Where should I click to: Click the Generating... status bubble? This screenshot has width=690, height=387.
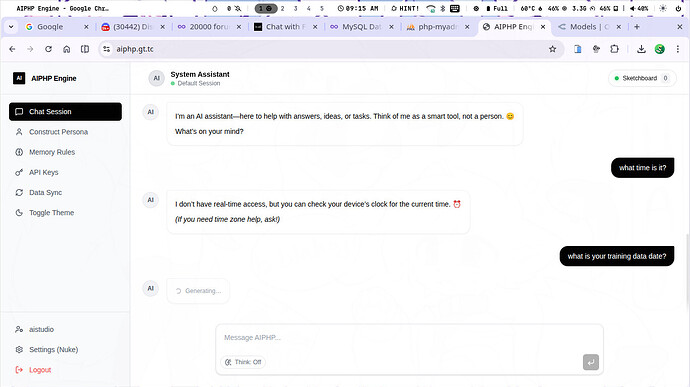[198, 291]
